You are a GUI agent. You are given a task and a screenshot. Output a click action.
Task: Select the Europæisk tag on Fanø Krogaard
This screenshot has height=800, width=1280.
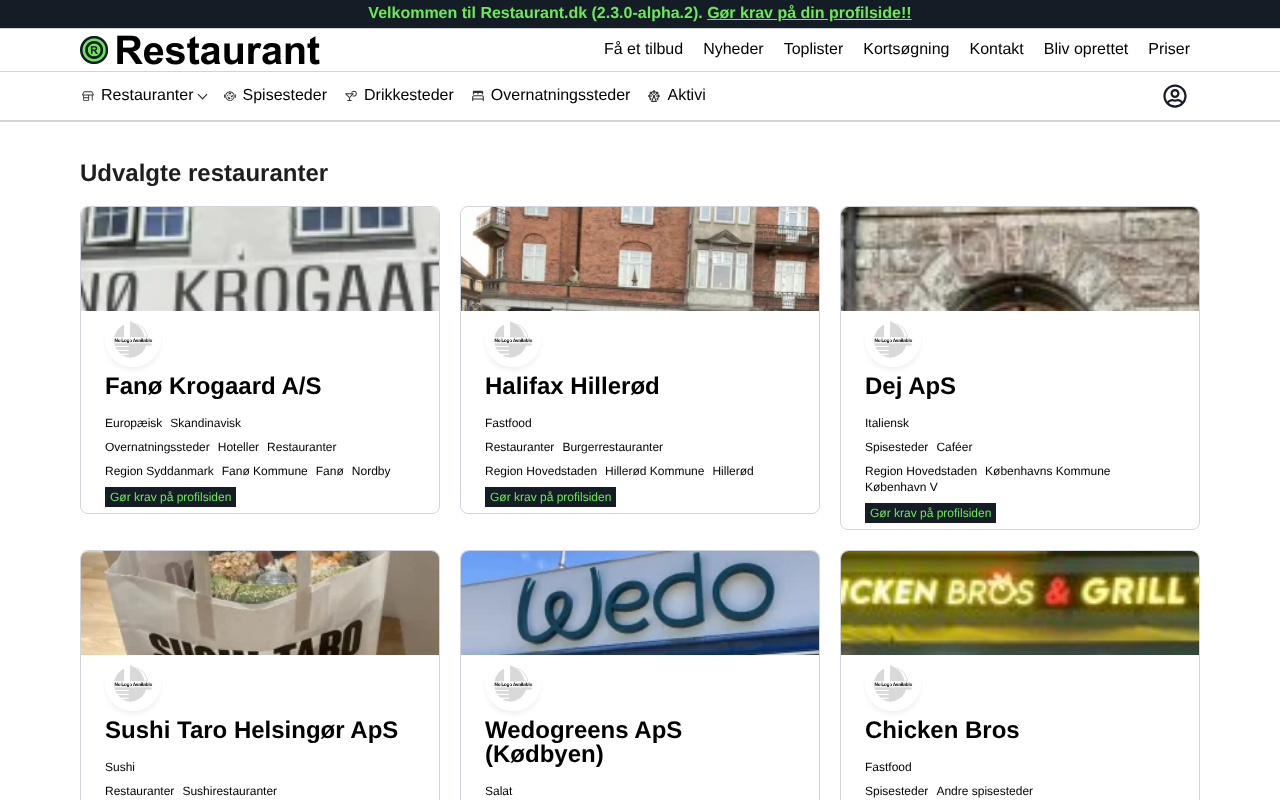click(133, 423)
